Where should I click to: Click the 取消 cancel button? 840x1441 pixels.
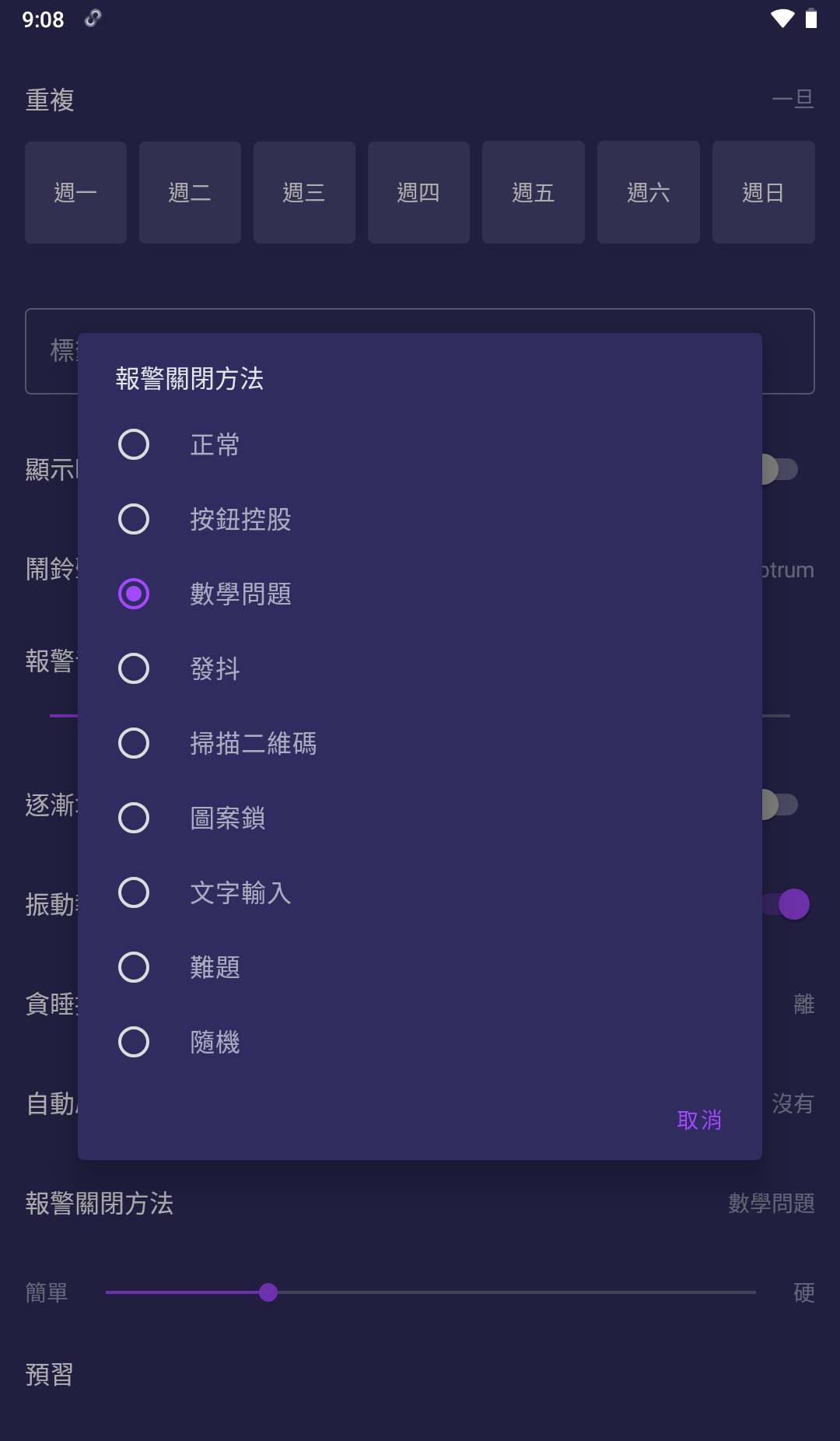(x=698, y=1120)
